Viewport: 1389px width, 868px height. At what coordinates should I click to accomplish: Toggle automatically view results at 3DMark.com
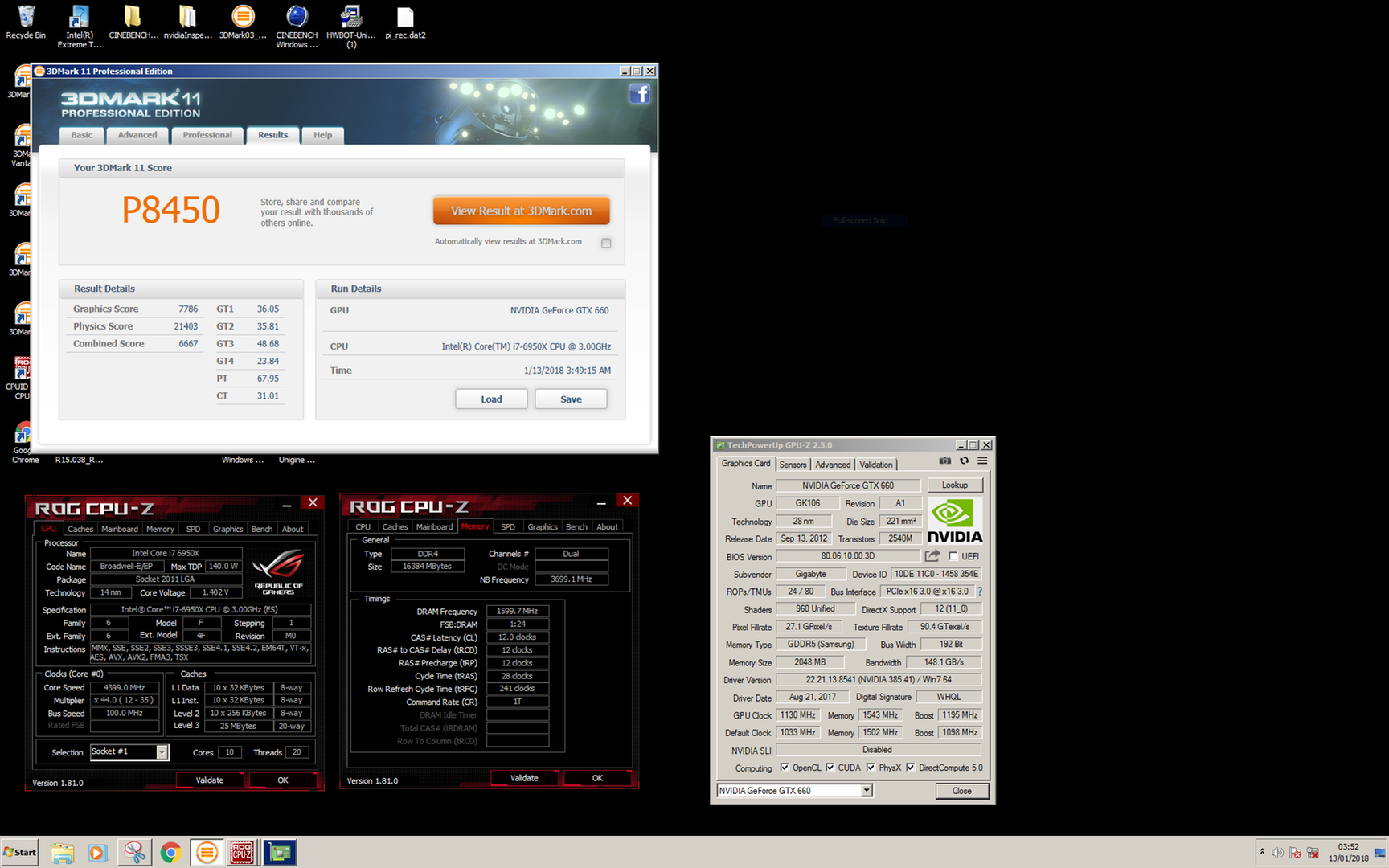point(606,243)
